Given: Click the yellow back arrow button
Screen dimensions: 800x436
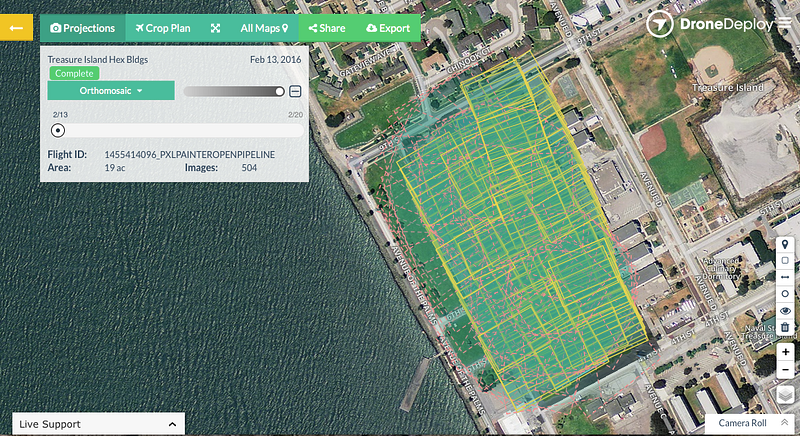Looking at the screenshot, I should (x=16, y=28).
